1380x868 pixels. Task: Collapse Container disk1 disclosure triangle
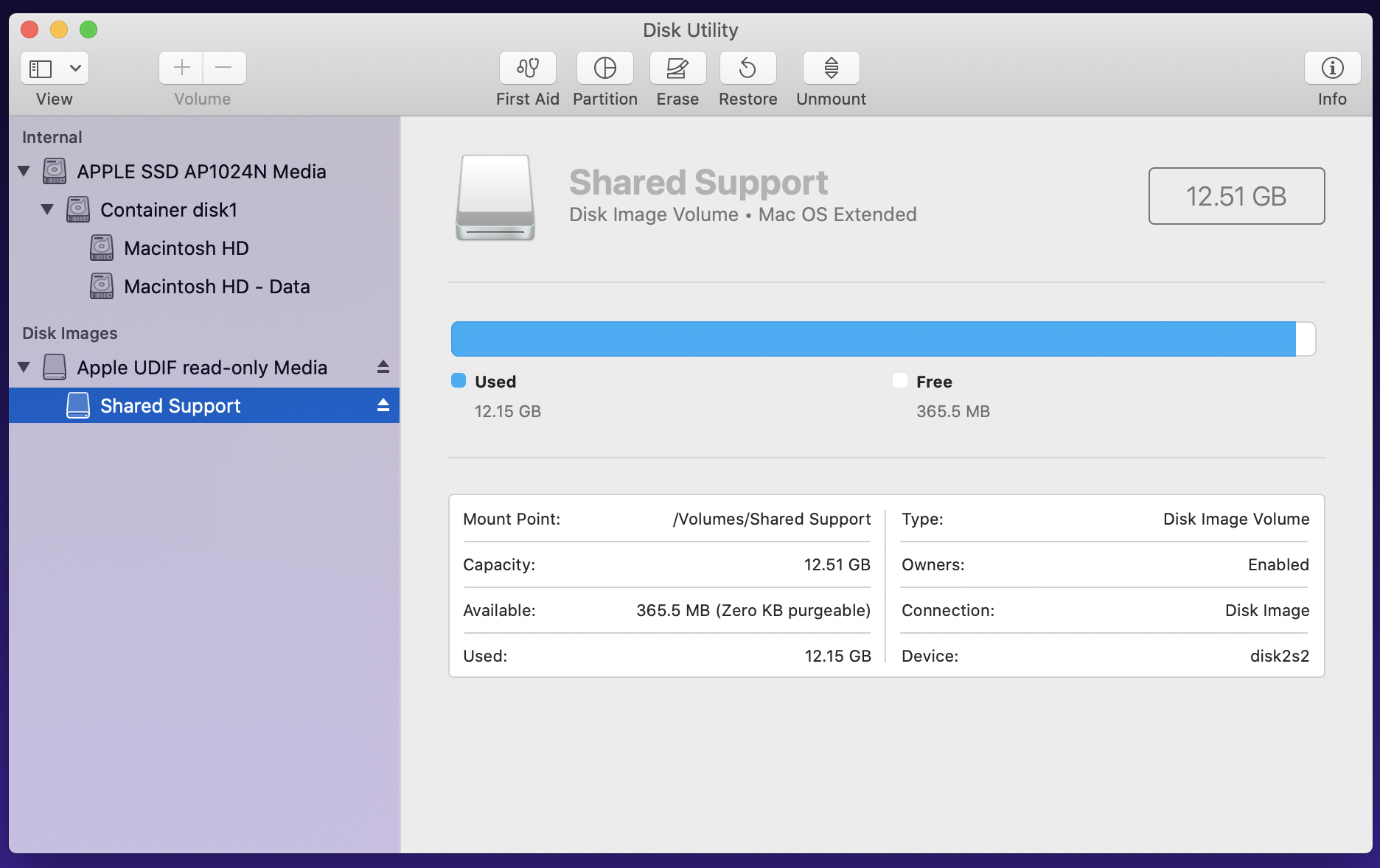coord(47,209)
